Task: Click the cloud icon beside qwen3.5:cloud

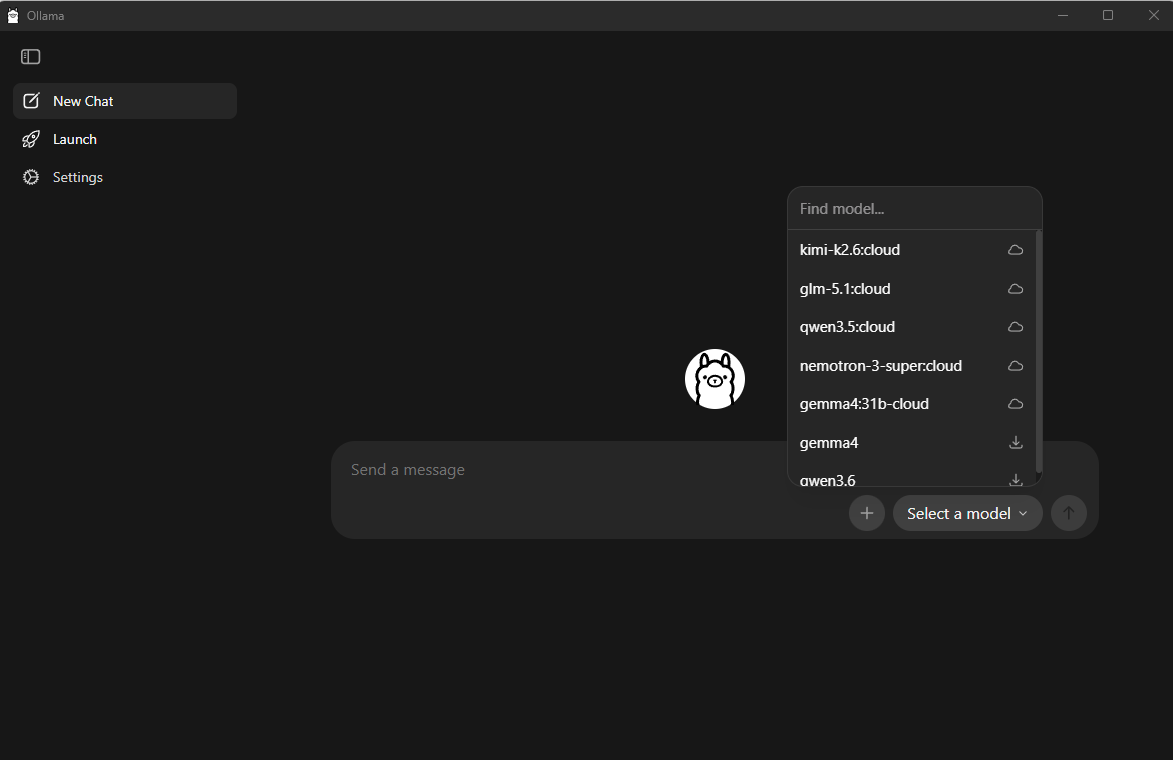Action: (x=1015, y=327)
